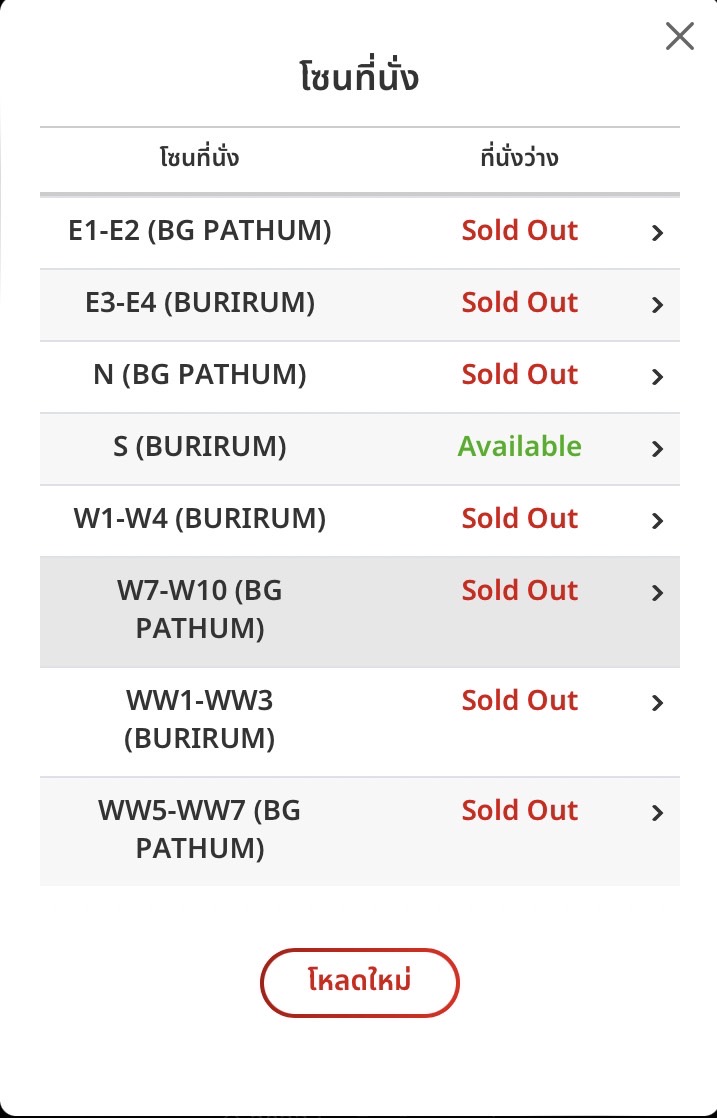Select the S (BURIRUM) zone name
Image resolution: width=717 pixels, height=1118 pixels.
(200, 446)
